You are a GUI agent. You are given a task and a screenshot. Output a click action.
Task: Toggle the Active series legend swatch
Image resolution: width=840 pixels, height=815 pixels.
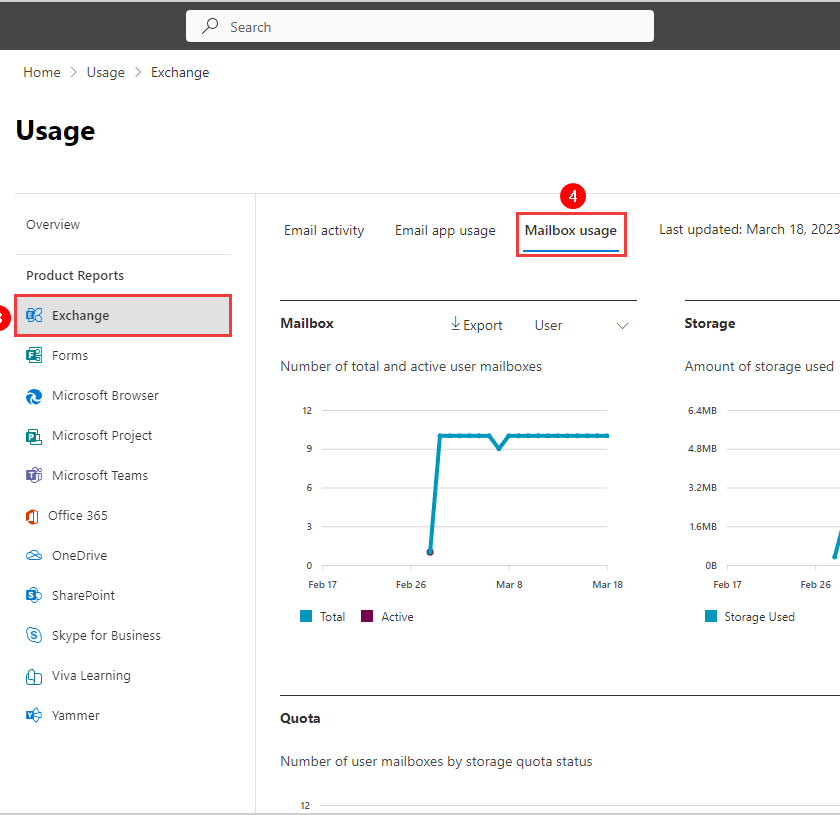click(367, 616)
